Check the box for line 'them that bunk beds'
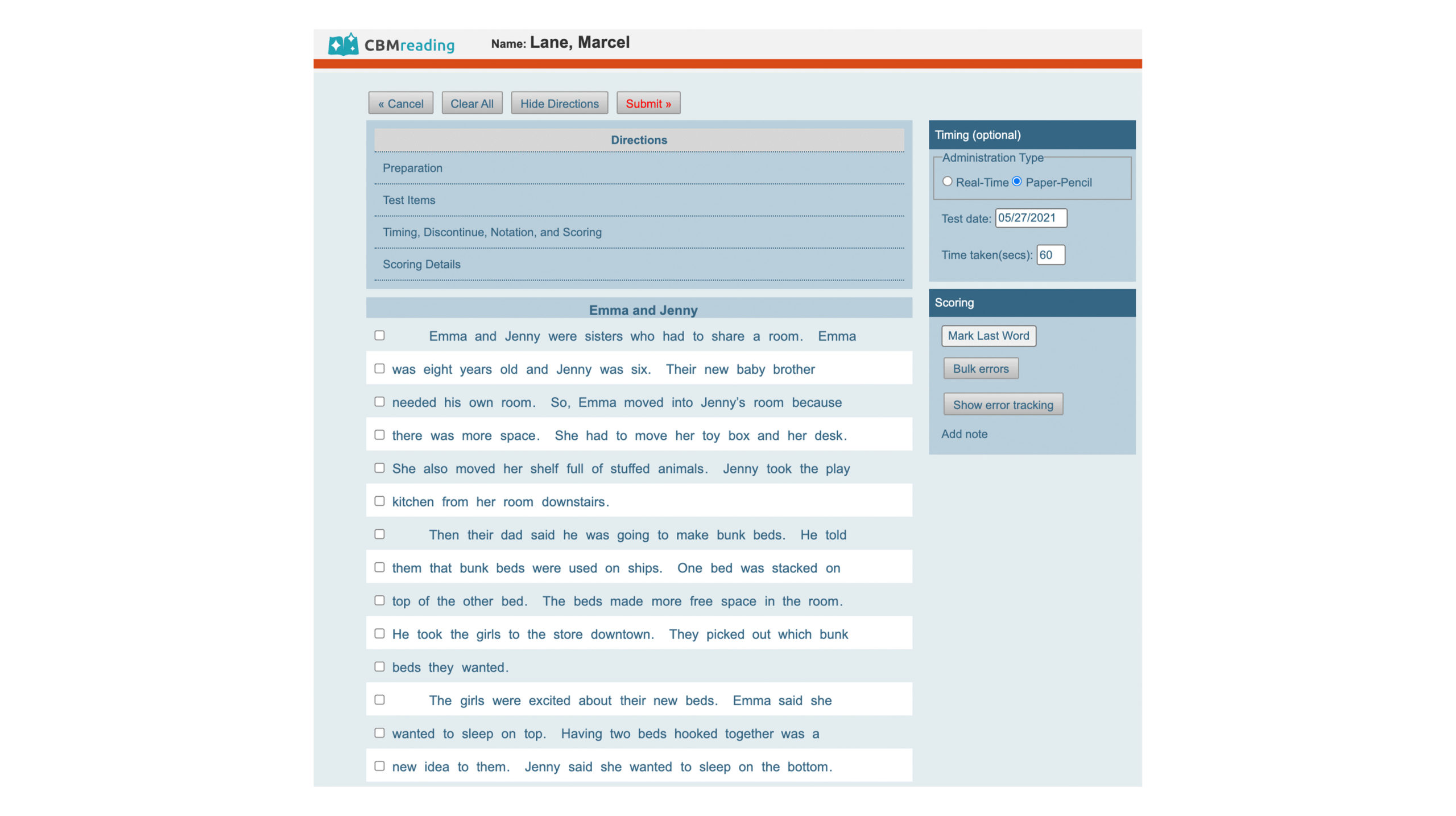1456x816 pixels. pyautogui.click(x=379, y=567)
